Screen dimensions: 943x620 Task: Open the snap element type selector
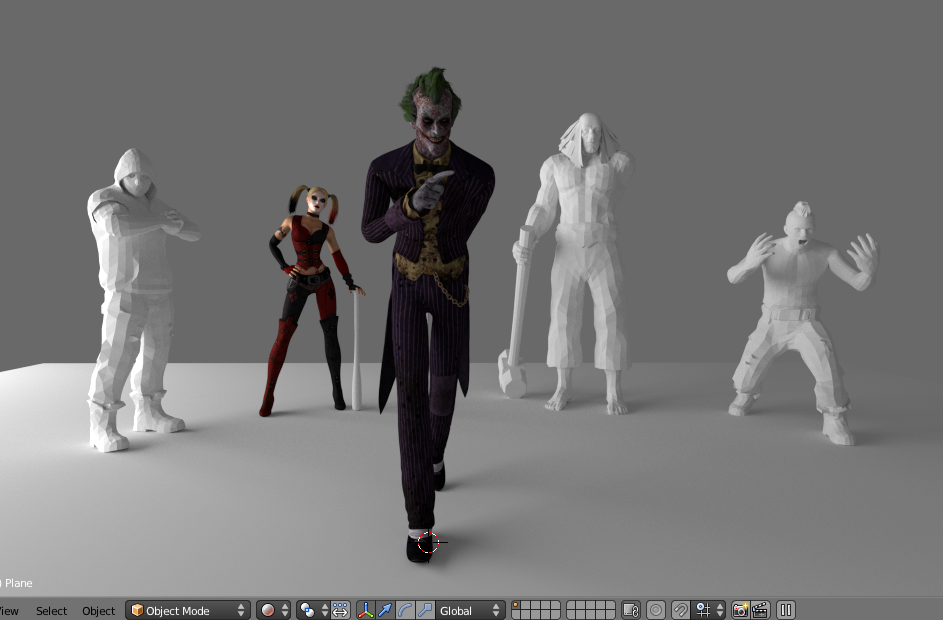point(708,610)
